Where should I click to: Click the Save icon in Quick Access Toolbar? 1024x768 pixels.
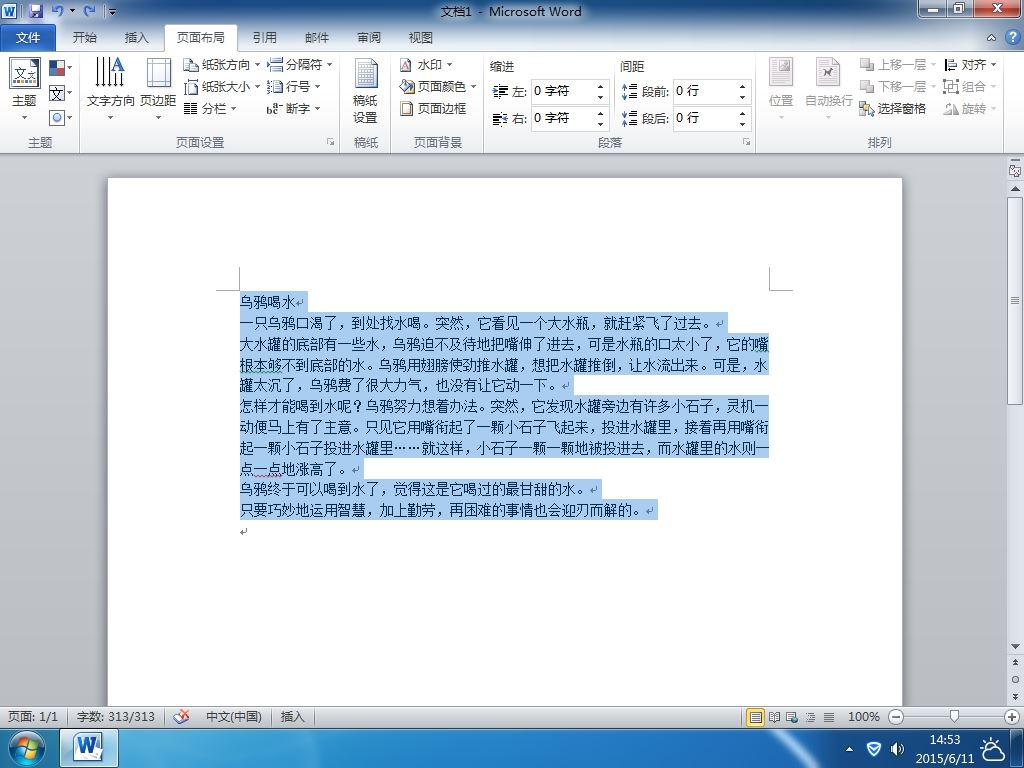click(35, 10)
